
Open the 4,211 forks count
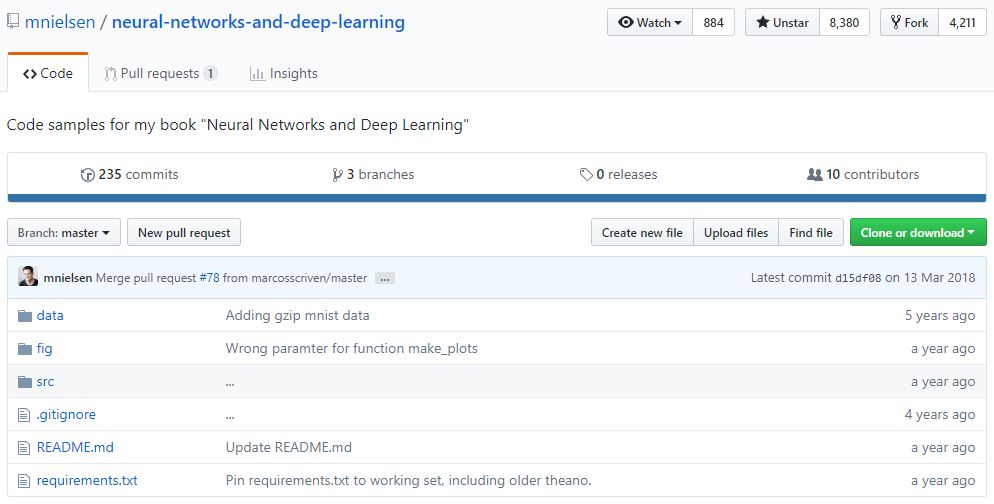962,23
